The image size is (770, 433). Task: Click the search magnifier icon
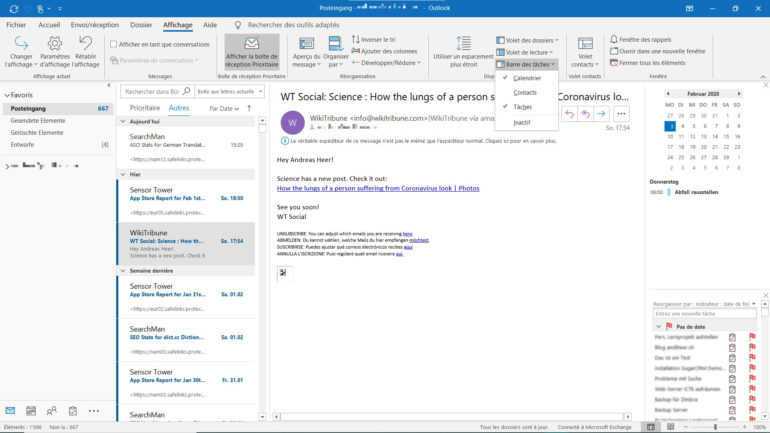[x=186, y=91]
